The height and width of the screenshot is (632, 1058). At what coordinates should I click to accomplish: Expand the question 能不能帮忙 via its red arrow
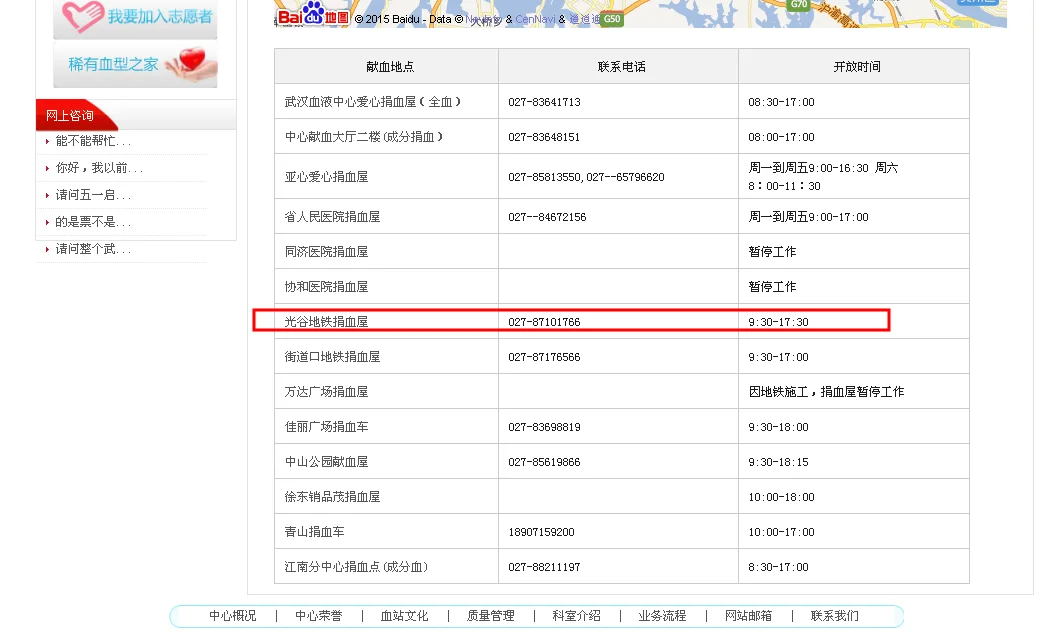click(46, 142)
